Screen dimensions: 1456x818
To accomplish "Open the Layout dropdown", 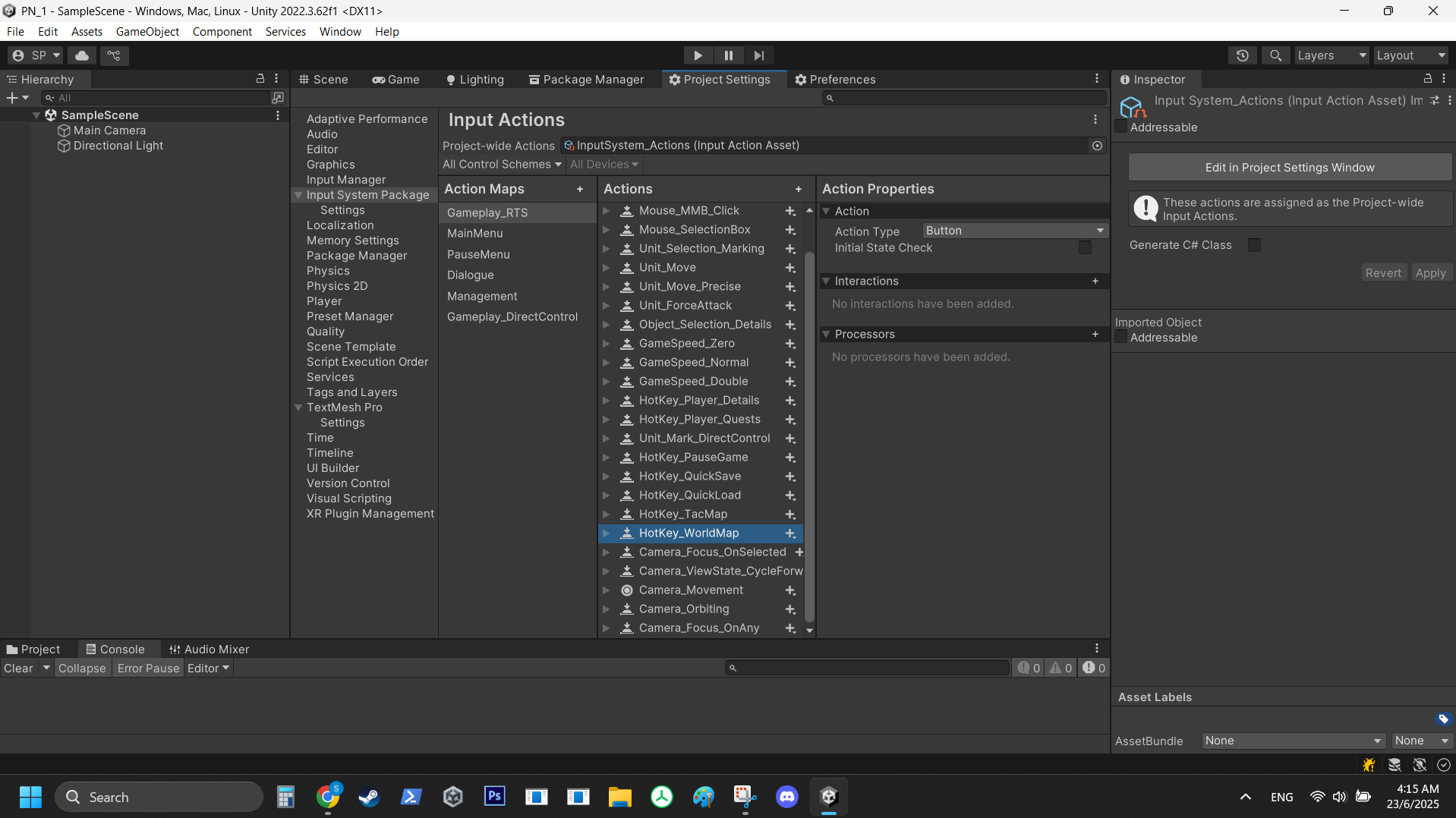I will [1411, 55].
